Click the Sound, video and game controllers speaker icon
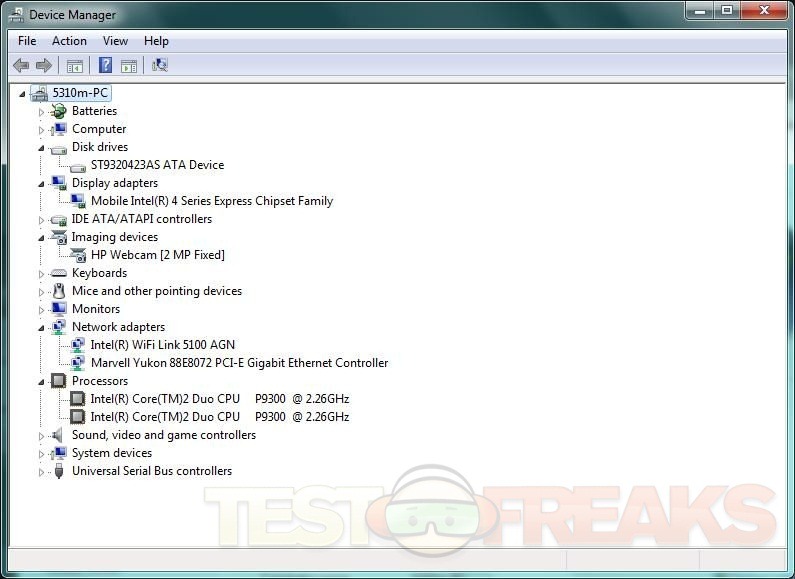Image resolution: width=795 pixels, height=579 pixels. coord(58,435)
